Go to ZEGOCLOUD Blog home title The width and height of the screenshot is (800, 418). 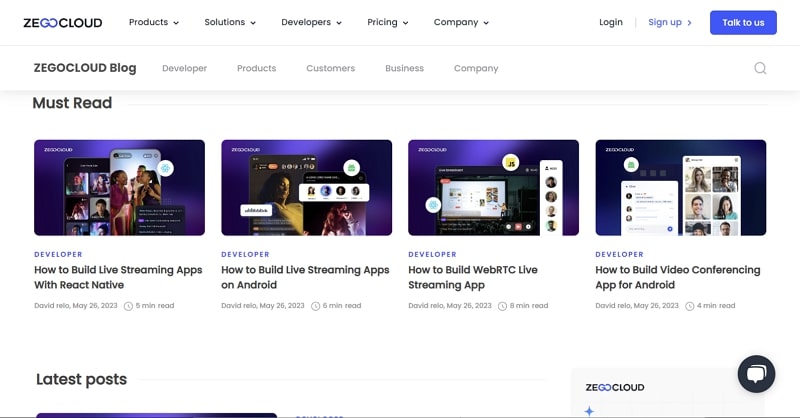[85, 68]
